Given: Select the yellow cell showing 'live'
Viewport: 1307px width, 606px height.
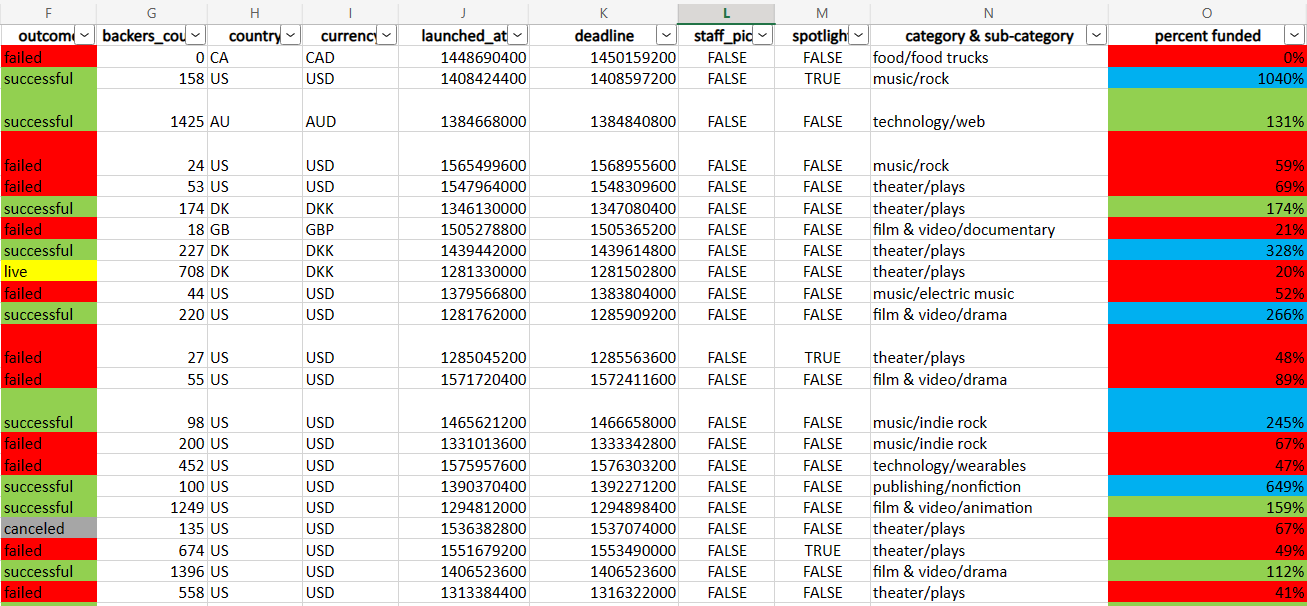Looking at the screenshot, I should [x=48, y=271].
